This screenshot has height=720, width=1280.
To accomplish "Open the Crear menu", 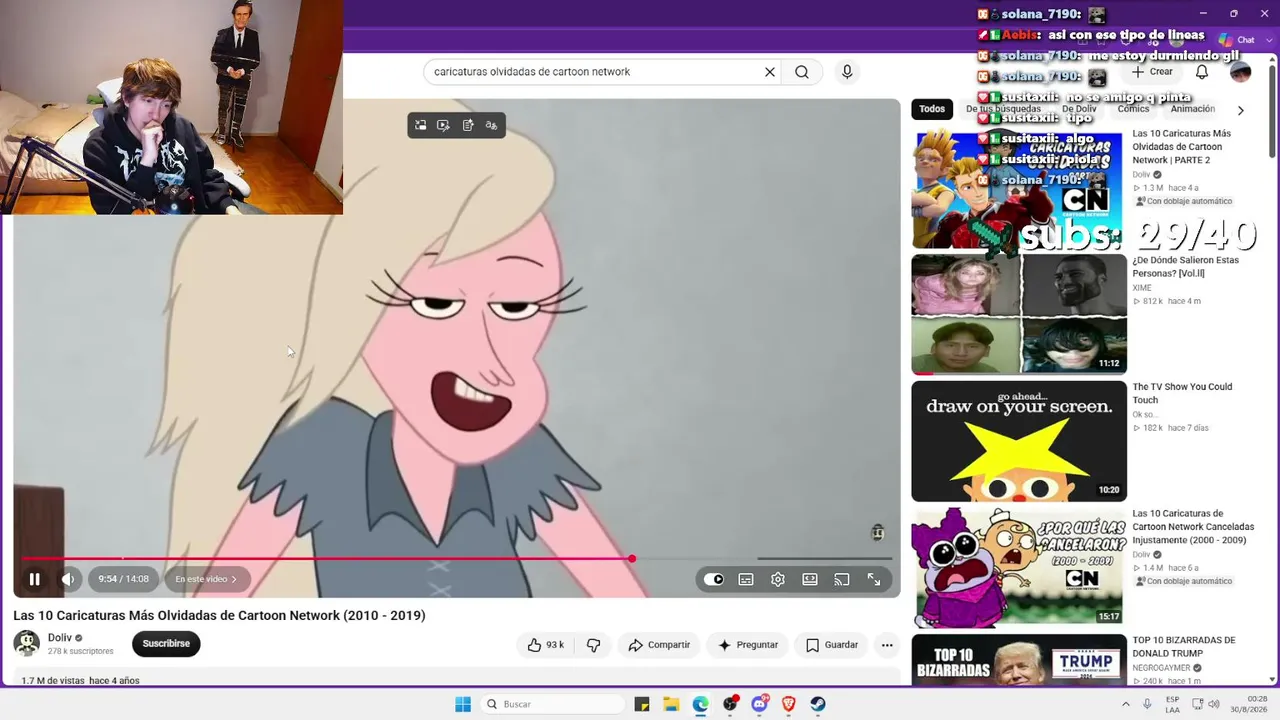I will pyautogui.click(x=1152, y=72).
